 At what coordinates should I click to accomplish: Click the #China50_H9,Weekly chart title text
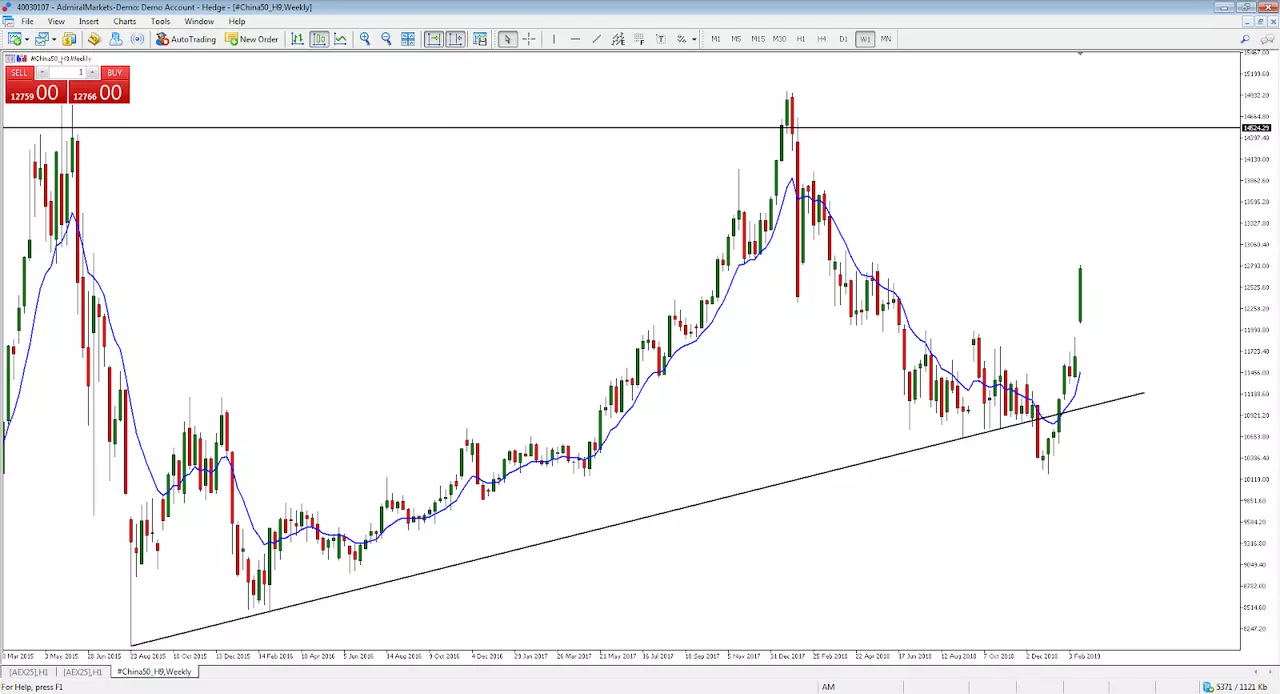[62, 58]
